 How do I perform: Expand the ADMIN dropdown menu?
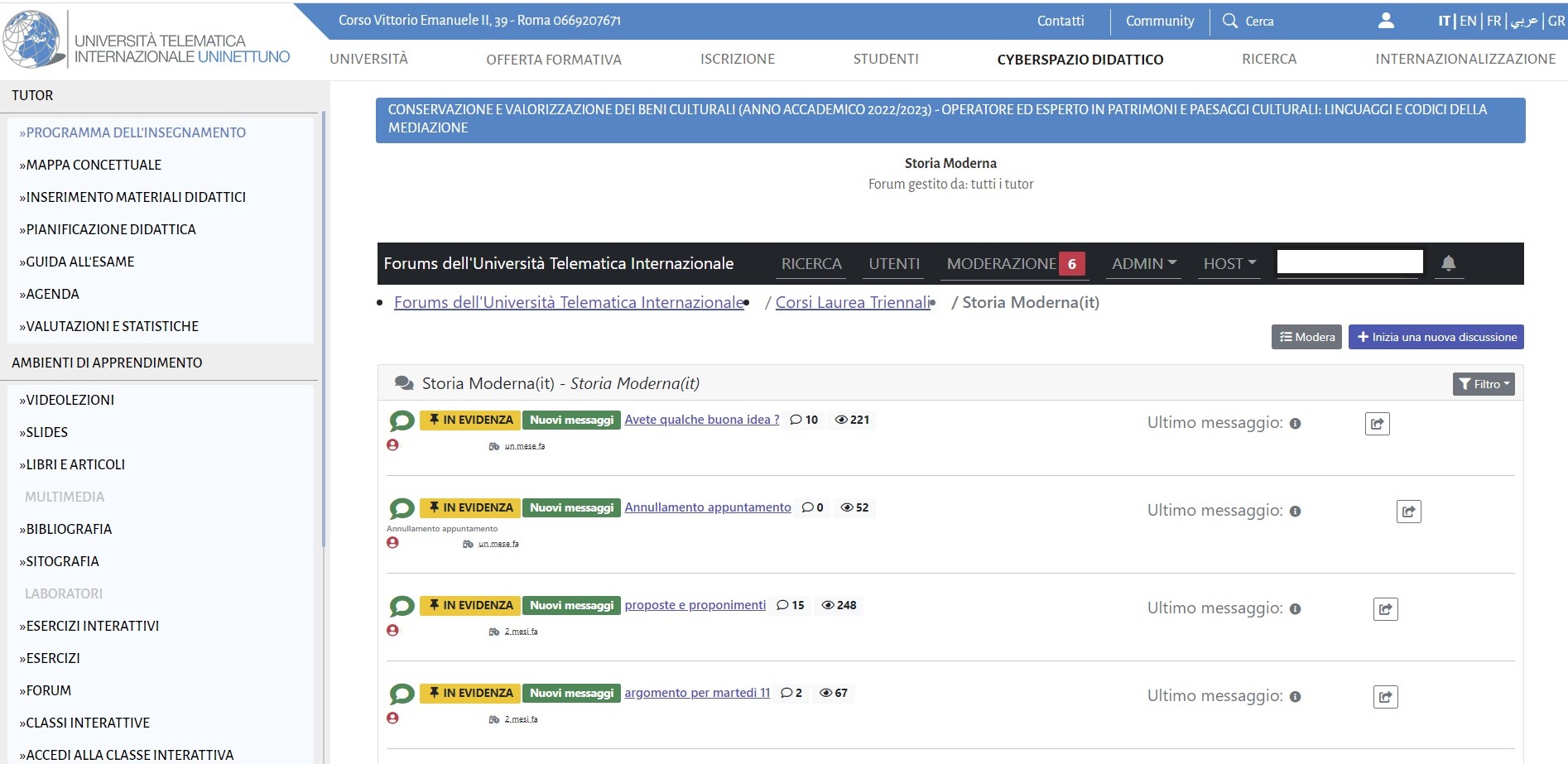(1143, 263)
